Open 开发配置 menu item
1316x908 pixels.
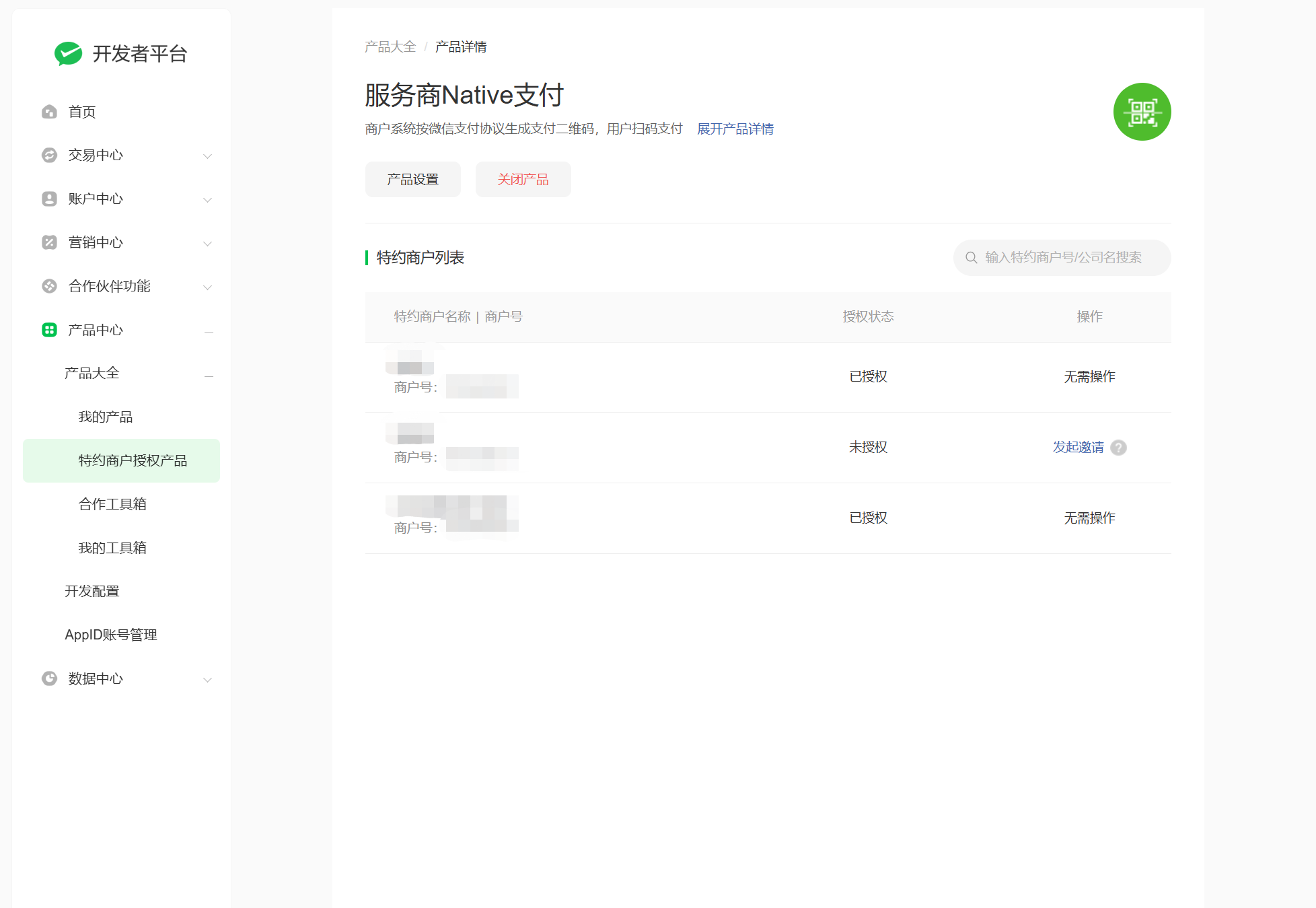pyautogui.click(x=92, y=591)
